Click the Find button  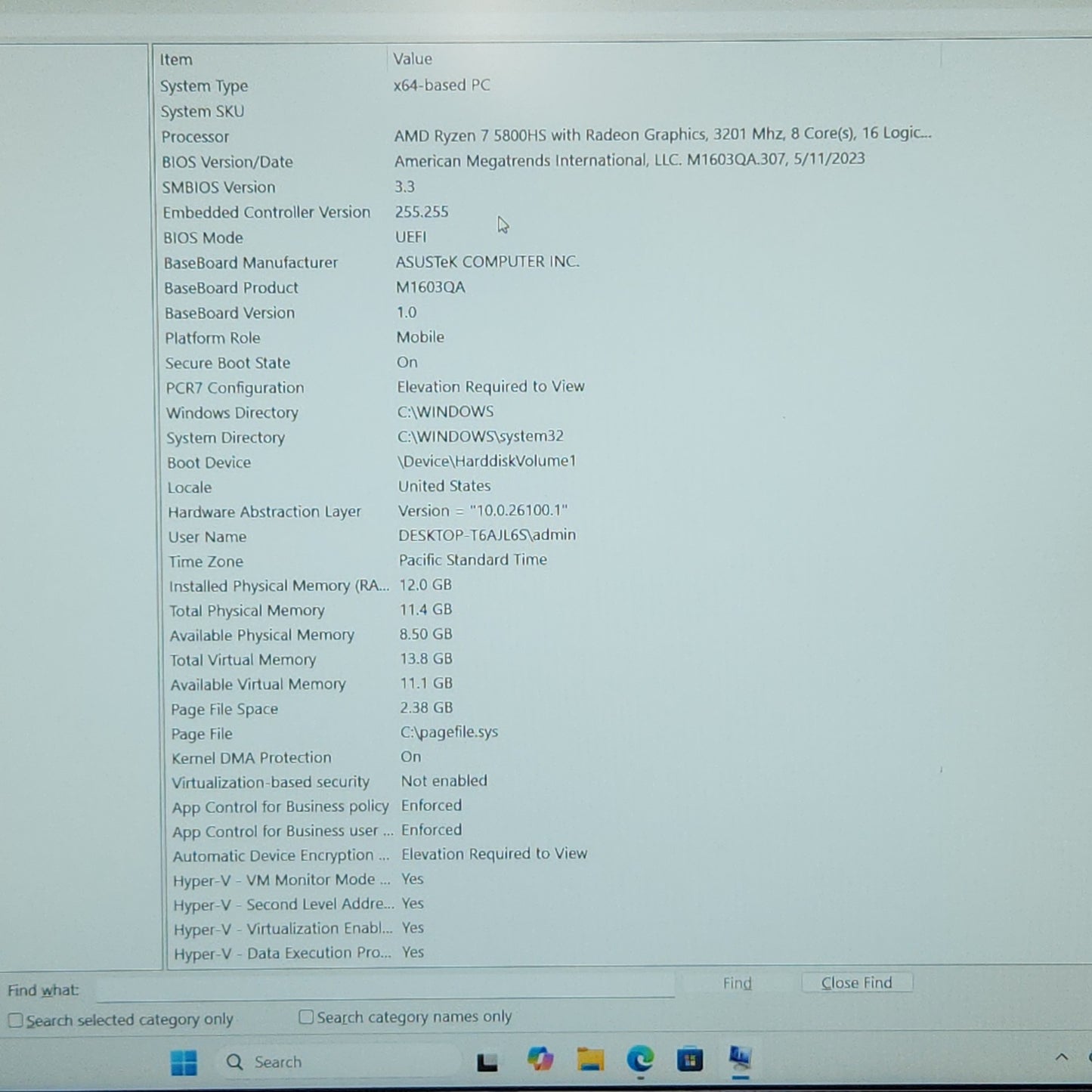pyautogui.click(x=737, y=983)
